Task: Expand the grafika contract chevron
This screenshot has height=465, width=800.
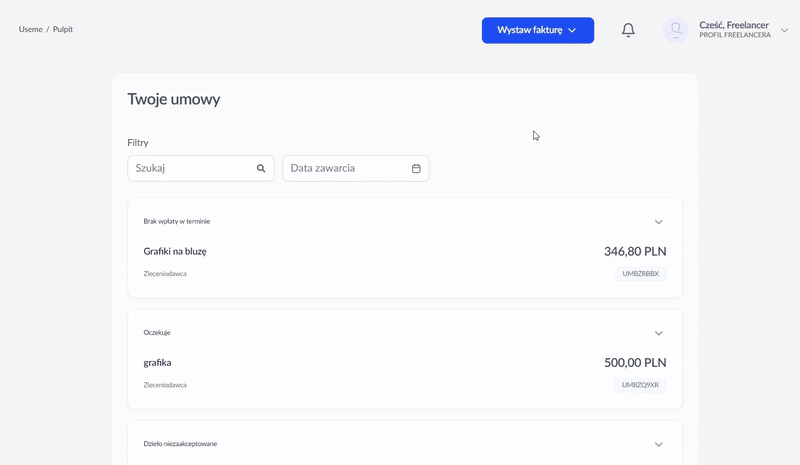Action: point(659,333)
